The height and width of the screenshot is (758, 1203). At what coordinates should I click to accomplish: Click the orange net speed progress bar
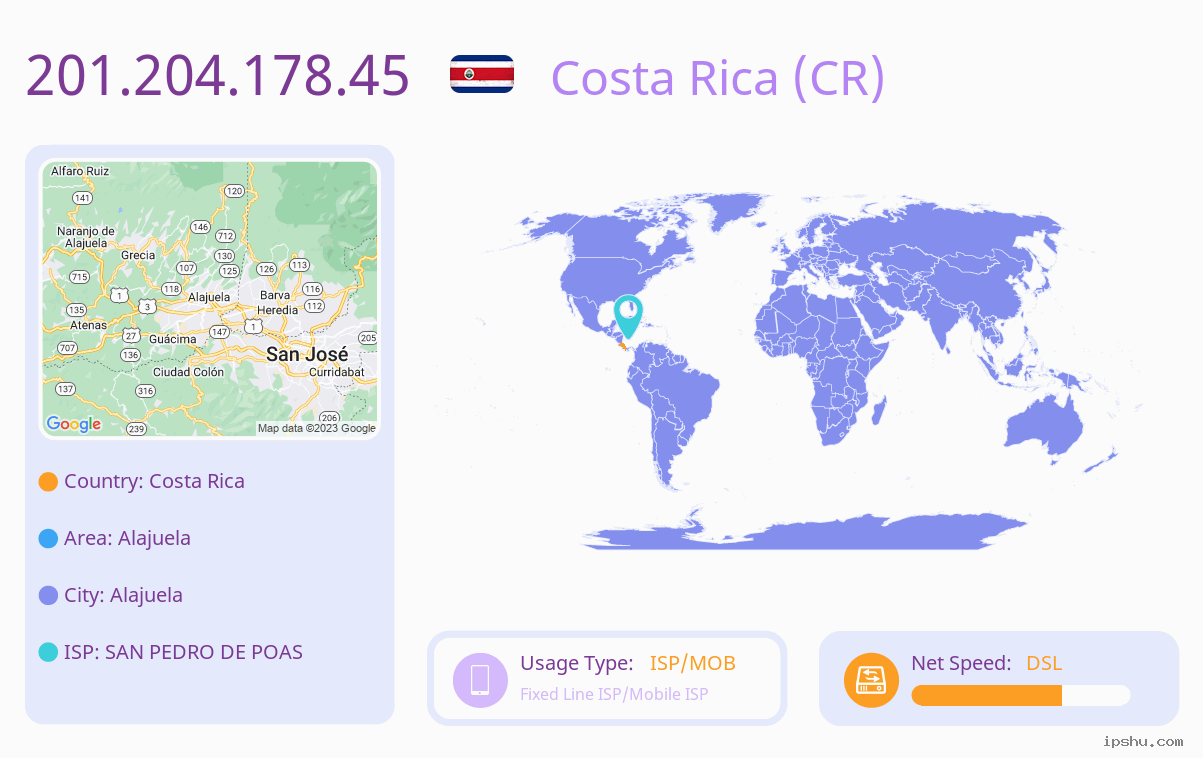click(1021, 695)
